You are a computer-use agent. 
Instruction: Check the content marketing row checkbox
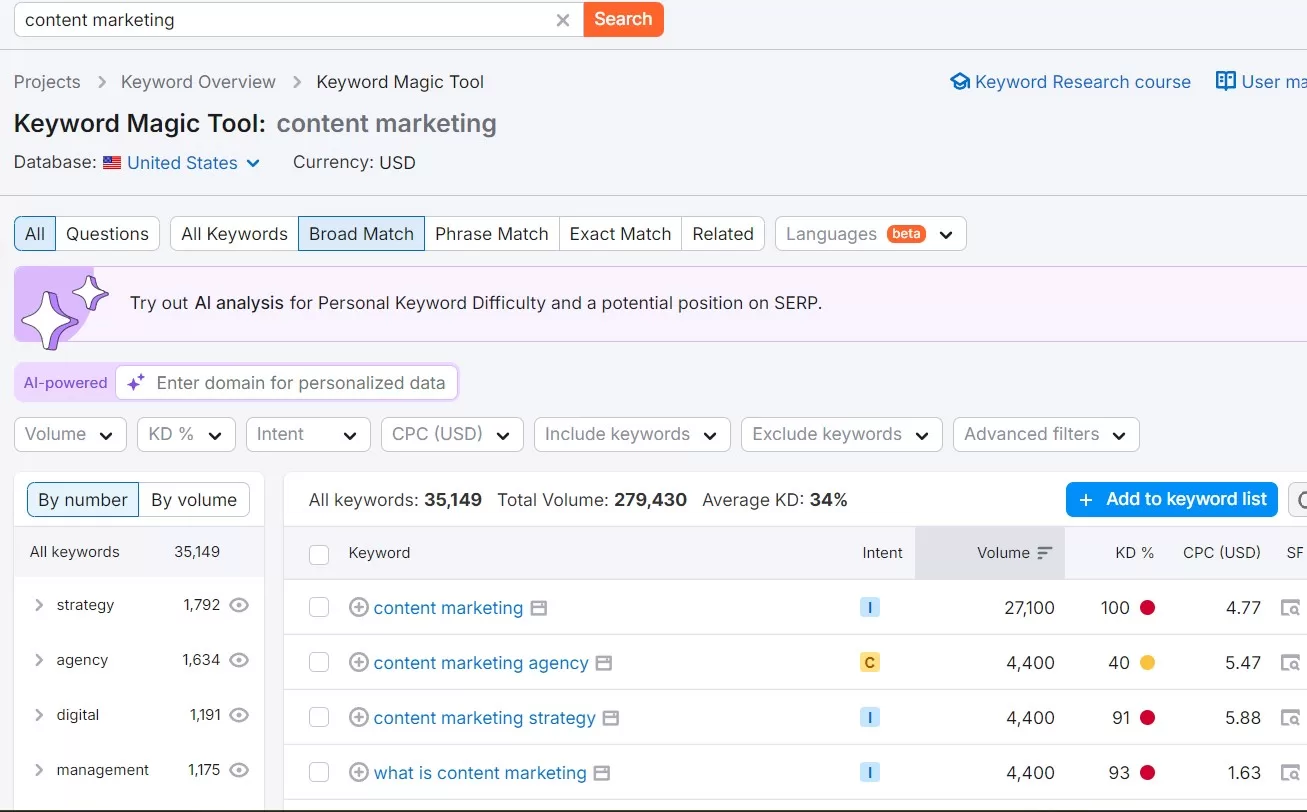pos(319,607)
